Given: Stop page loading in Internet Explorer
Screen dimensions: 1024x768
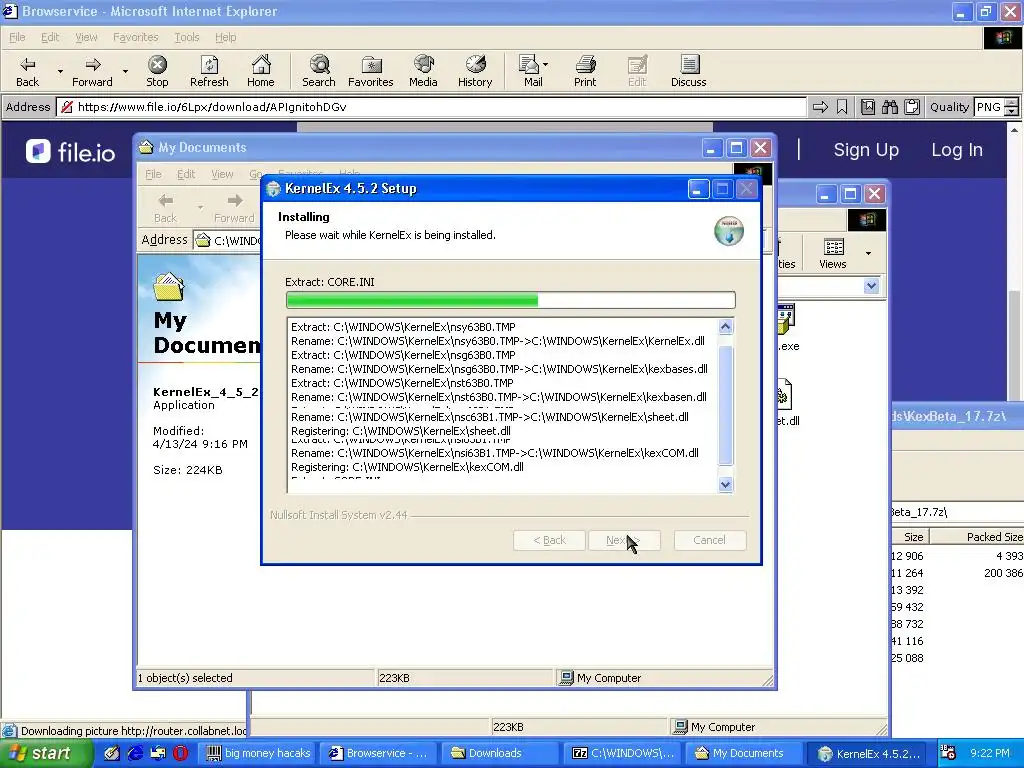Looking at the screenshot, I should pyautogui.click(x=157, y=71).
